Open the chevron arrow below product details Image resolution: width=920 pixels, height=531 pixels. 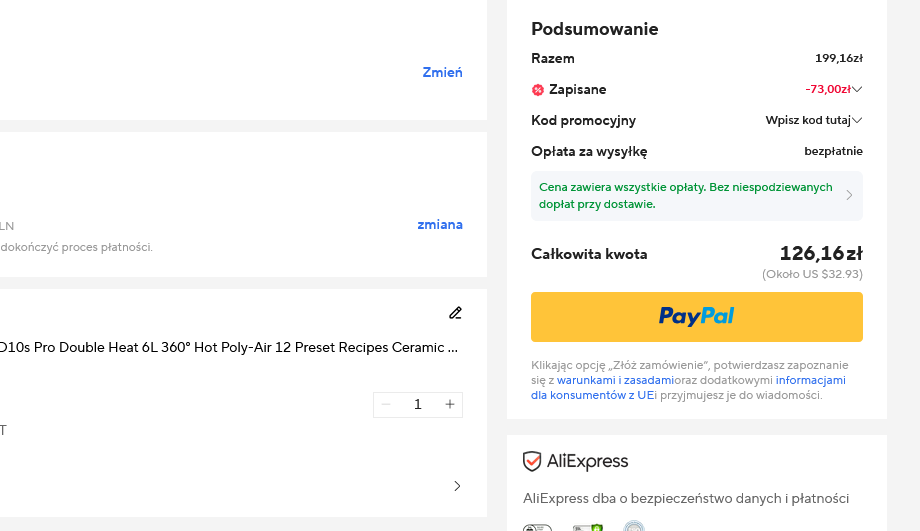coord(457,486)
